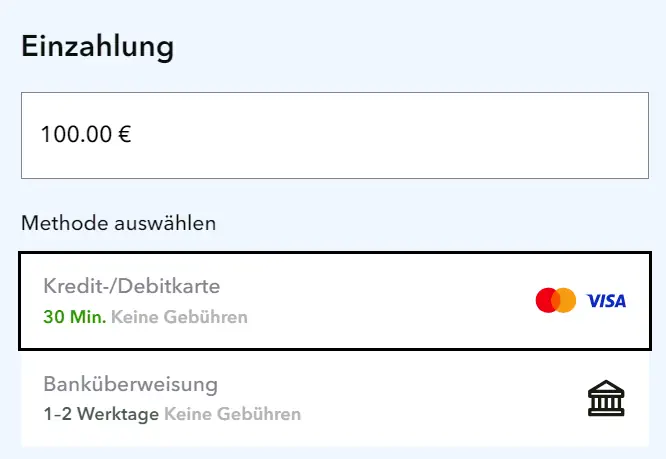
Task: Select the Banküberweisung payment method
Action: (x=300, y=399)
